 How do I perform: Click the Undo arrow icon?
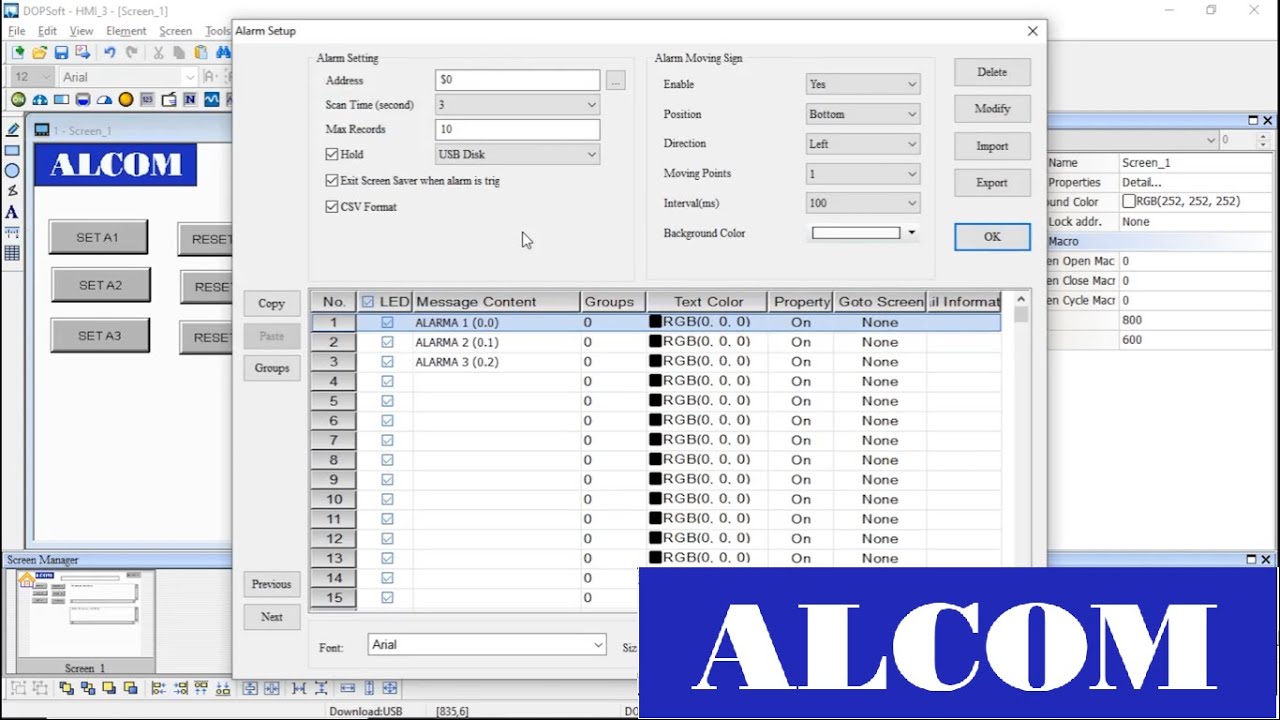[109, 52]
